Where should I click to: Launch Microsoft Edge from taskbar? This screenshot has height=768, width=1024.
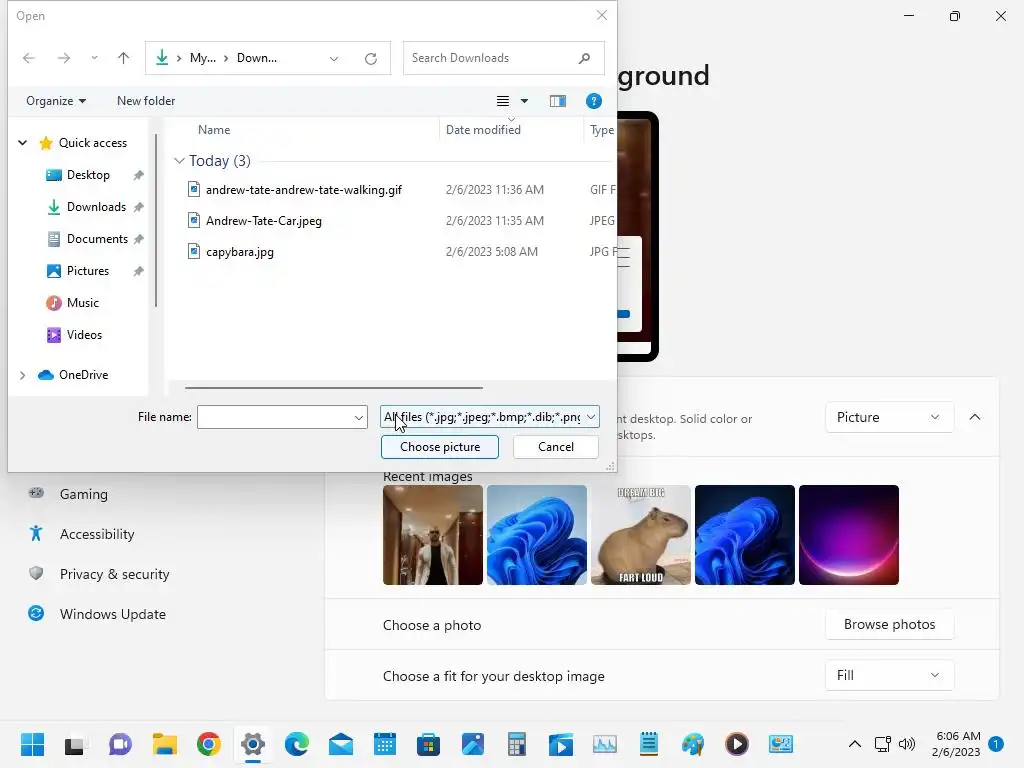coord(296,744)
